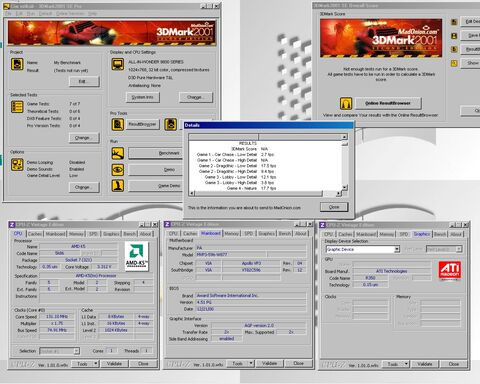480x384 pixels.
Task: Click Close in the CPU-Z window showing the Graphics tab
Action: (454, 364)
